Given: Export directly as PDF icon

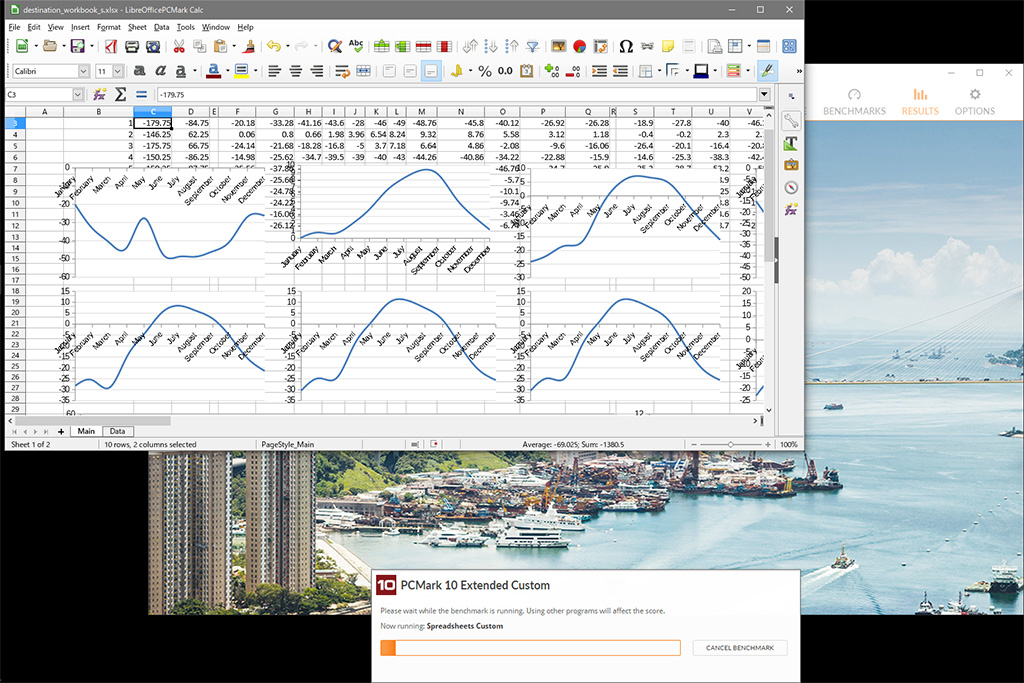Looking at the screenshot, I should click(111, 46).
